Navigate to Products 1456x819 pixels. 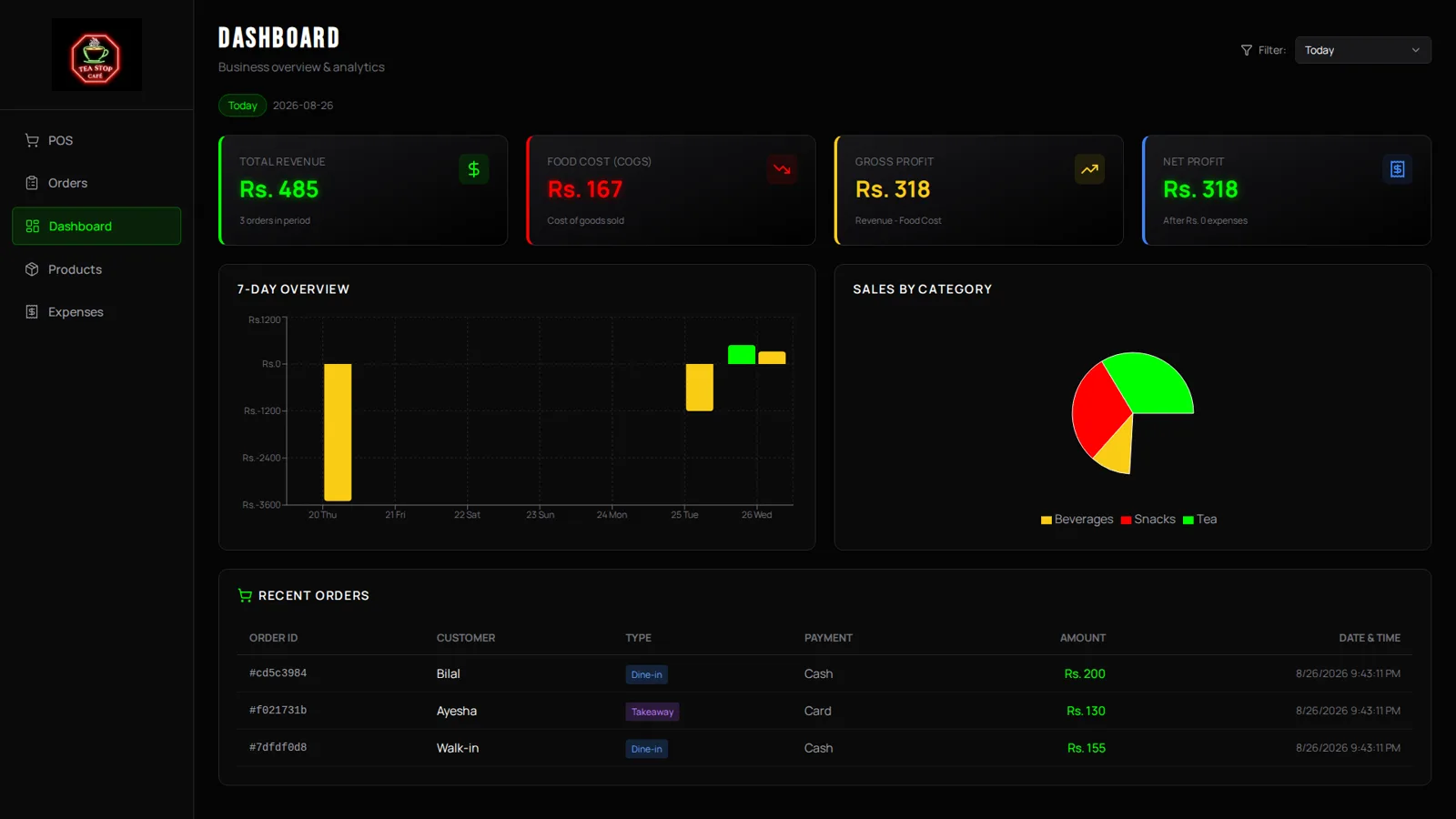point(96,269)
